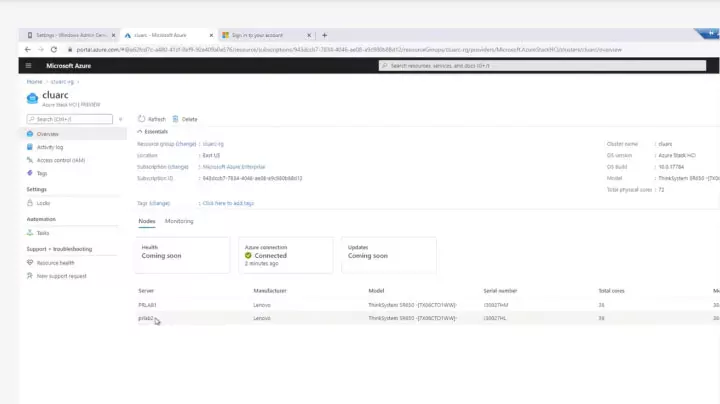
Task: Click the Tasks sidebar icon
Action: coord(30,233)
